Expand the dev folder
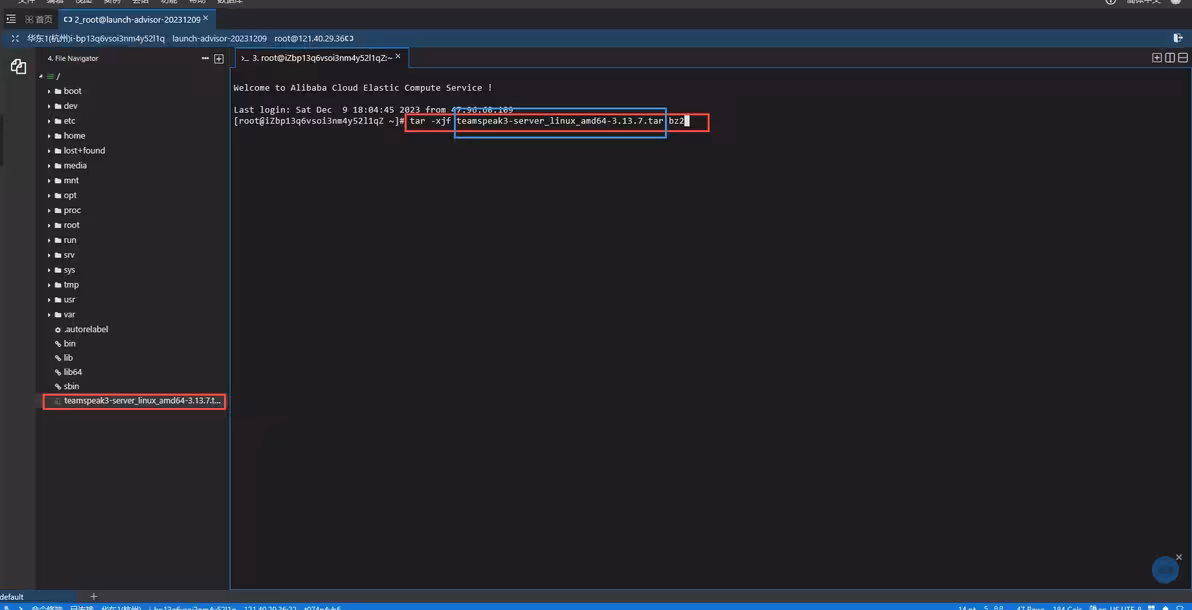Screen dimensions: 1192x610 (49, 106)
